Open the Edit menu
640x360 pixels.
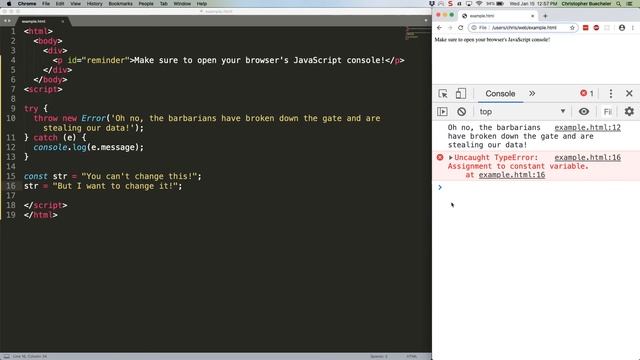click(60, 4)
